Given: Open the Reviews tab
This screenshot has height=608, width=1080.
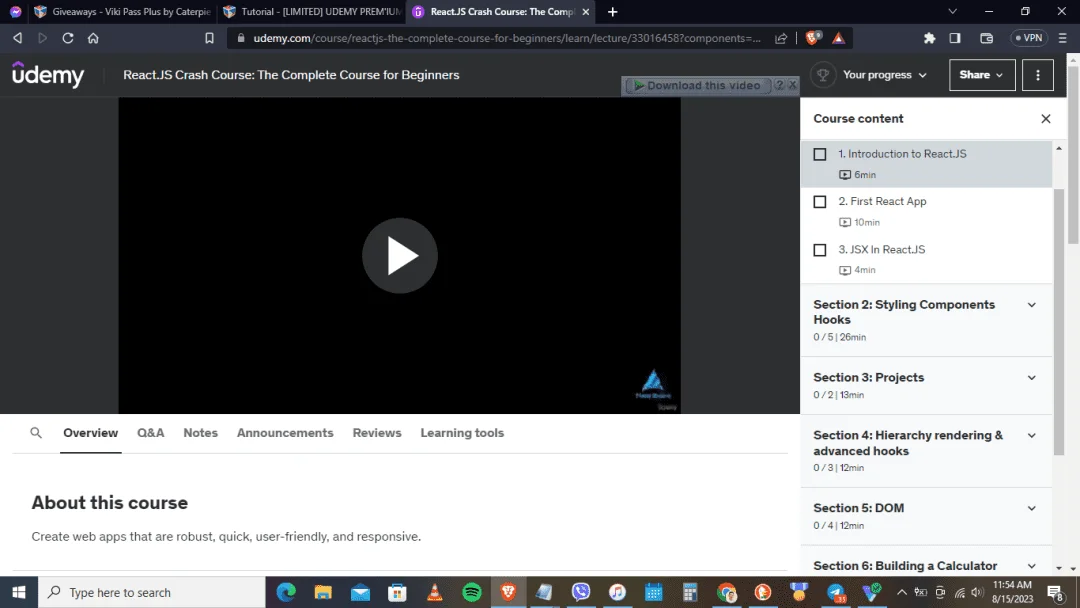Looking at the screenshot, I should (377, 433).
